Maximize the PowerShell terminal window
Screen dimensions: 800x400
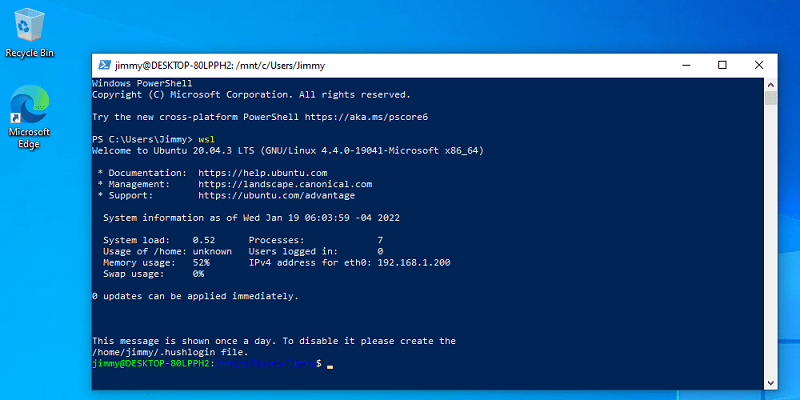coord(722,65)
